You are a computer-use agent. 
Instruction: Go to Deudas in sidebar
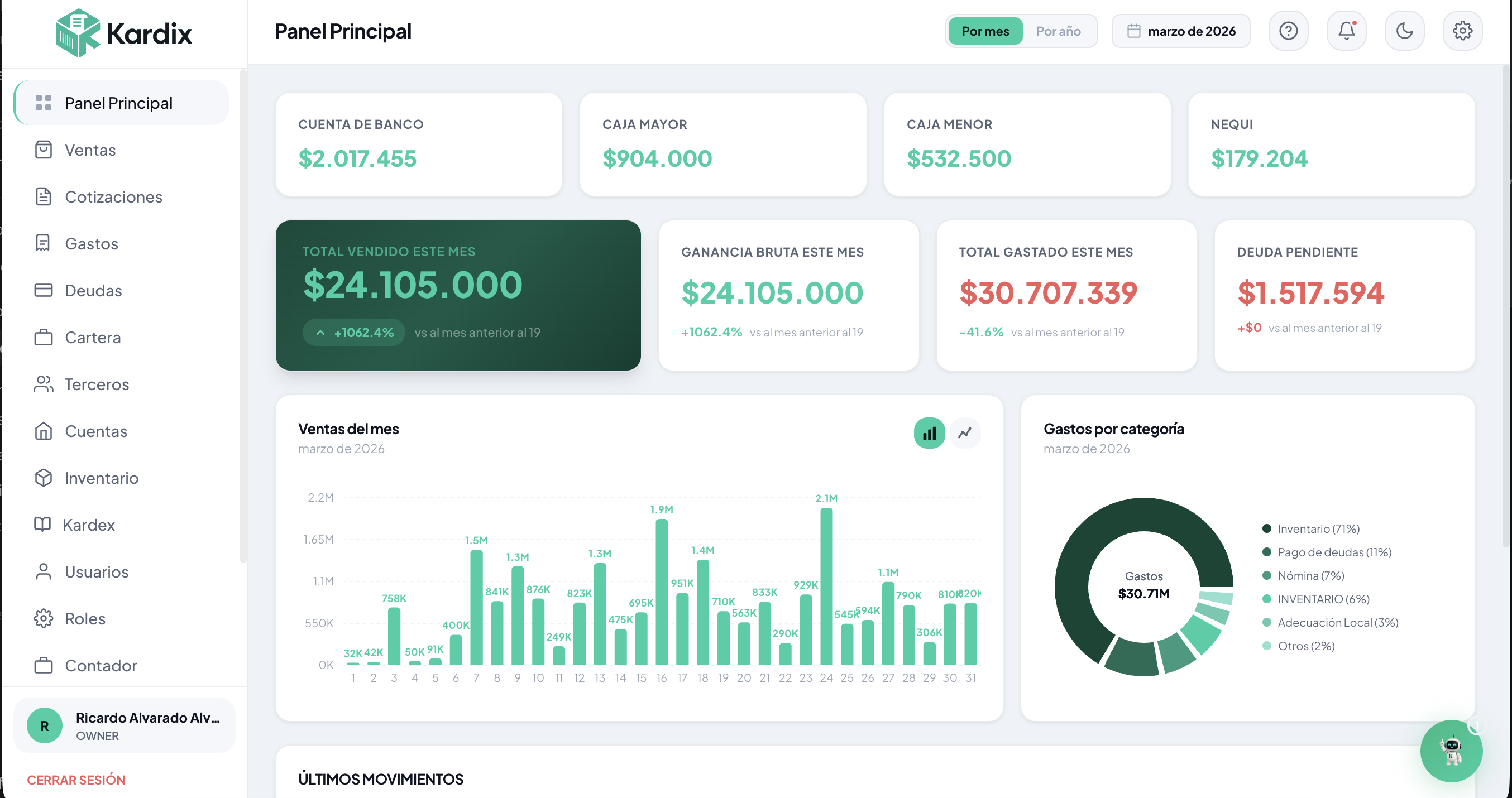coord(122,290)
